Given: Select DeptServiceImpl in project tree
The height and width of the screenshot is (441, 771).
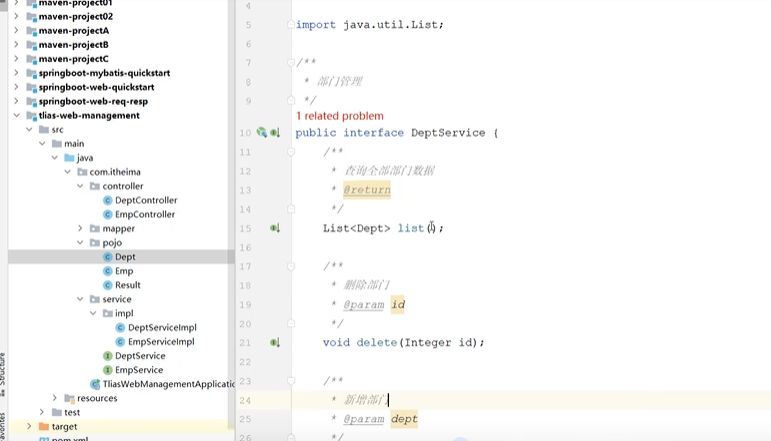Looking at the screenshot, I should point(162,328).
